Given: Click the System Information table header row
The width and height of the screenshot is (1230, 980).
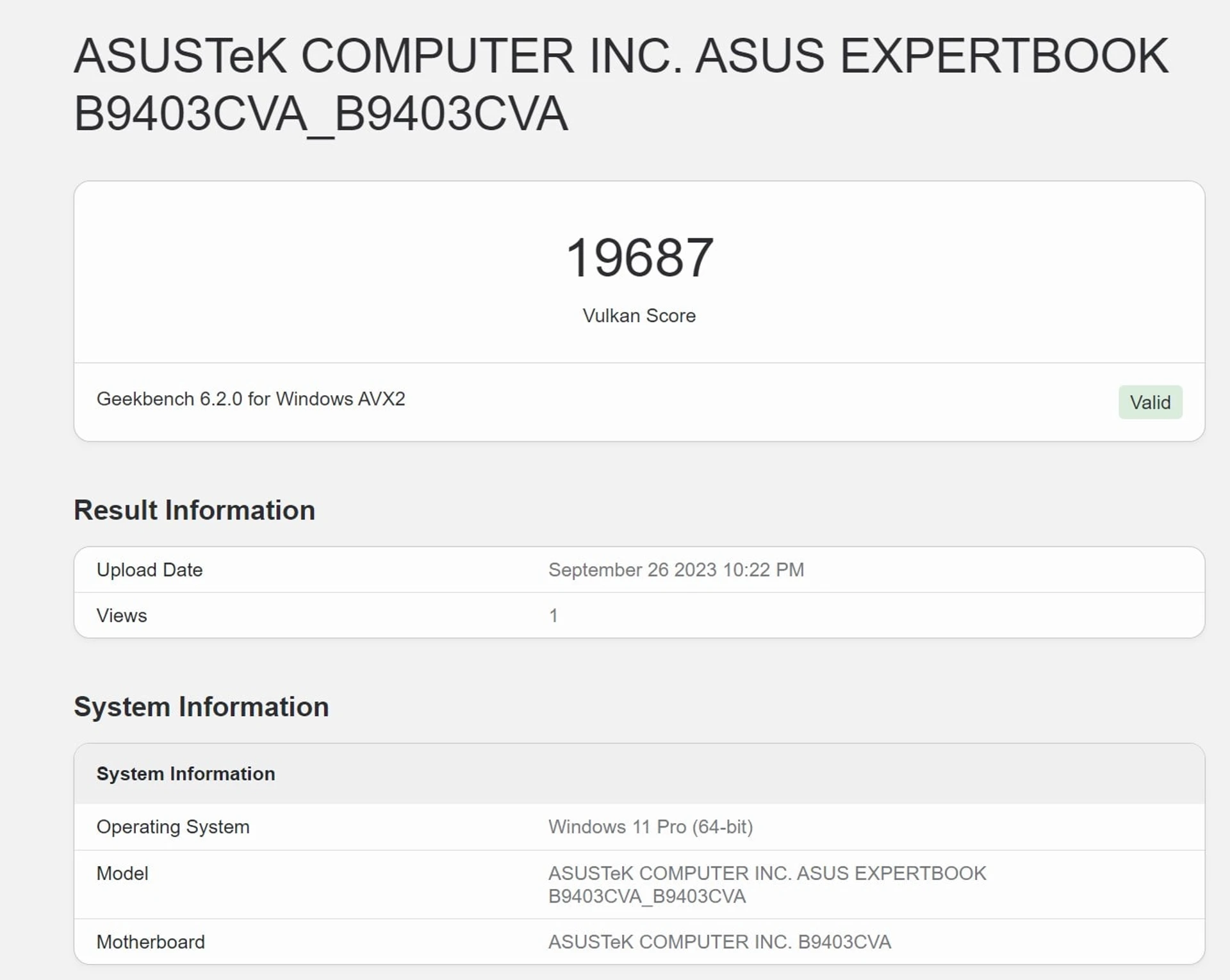Looking at the screenshot, I should 639,774.
